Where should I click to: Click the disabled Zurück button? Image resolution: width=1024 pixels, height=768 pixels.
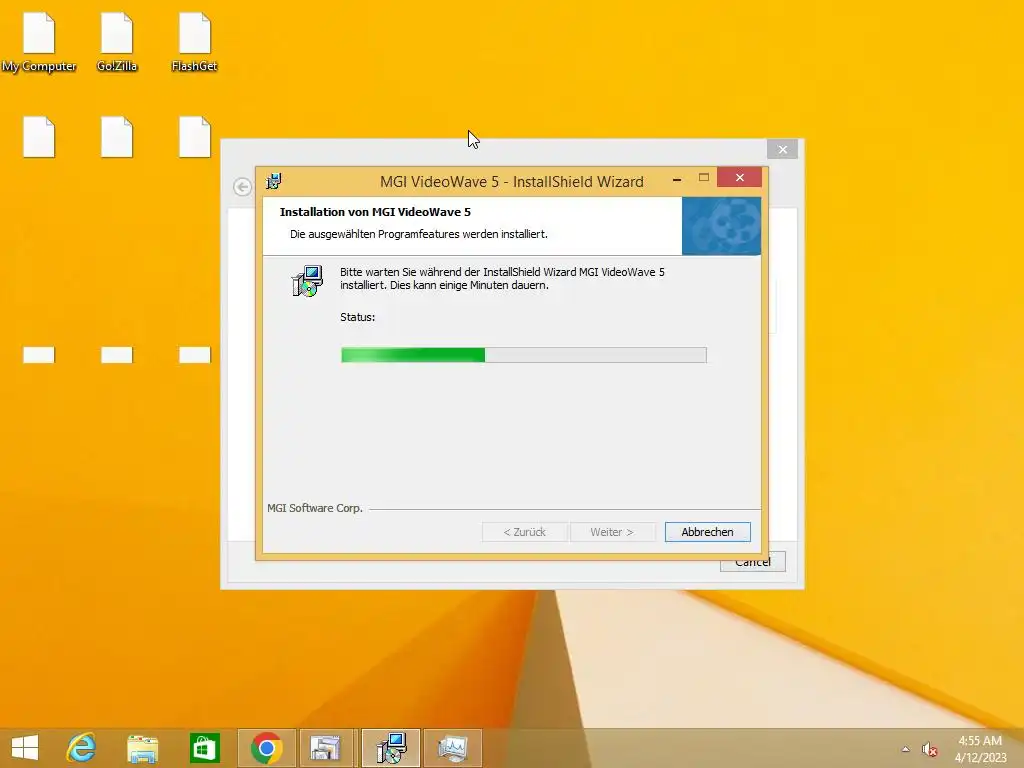click(524, 532)
